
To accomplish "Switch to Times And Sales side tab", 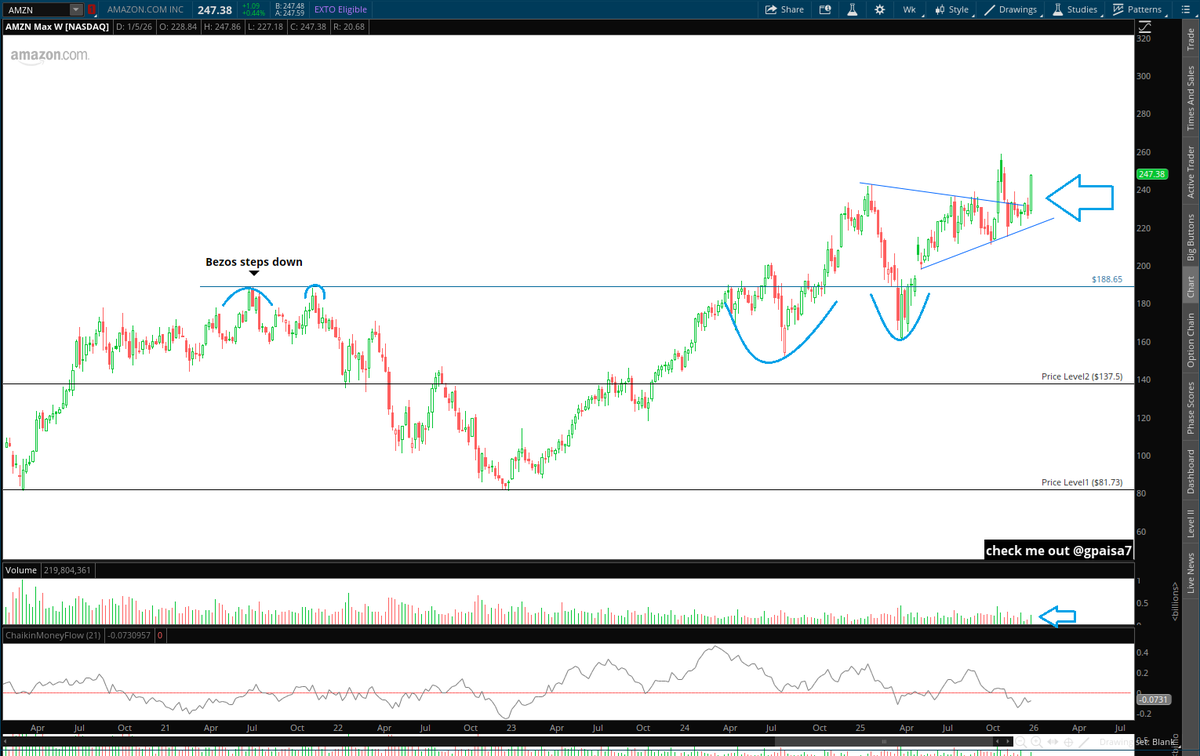I will [x=1190, y=99].
